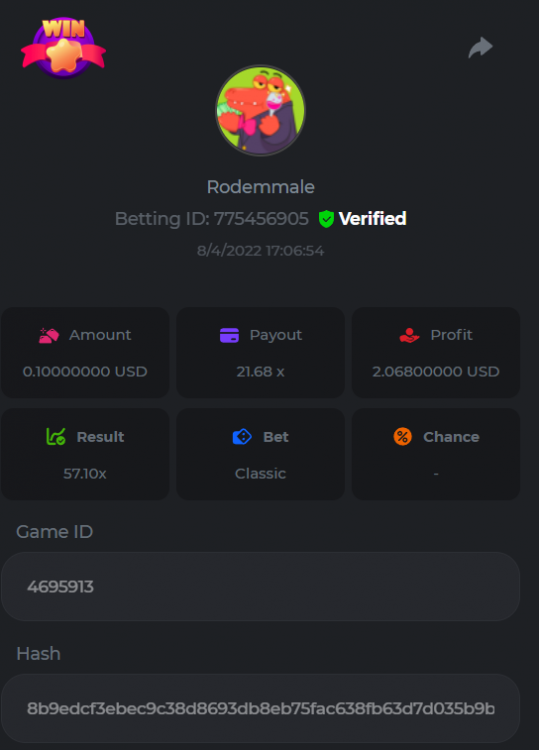Click the red Profit hand icon

pos(409,335)
